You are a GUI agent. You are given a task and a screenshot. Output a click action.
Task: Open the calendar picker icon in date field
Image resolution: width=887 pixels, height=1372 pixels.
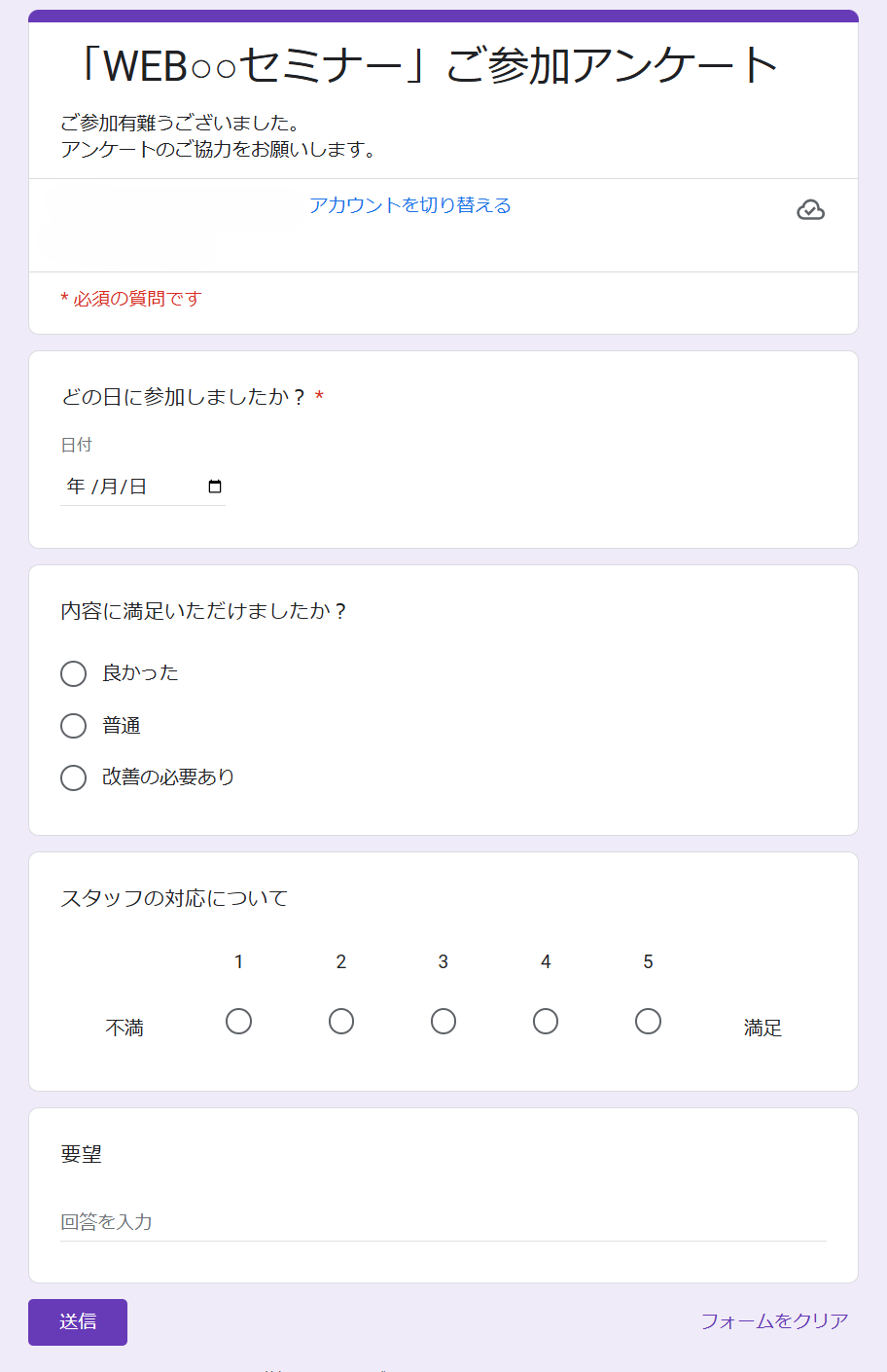(215, 487)
